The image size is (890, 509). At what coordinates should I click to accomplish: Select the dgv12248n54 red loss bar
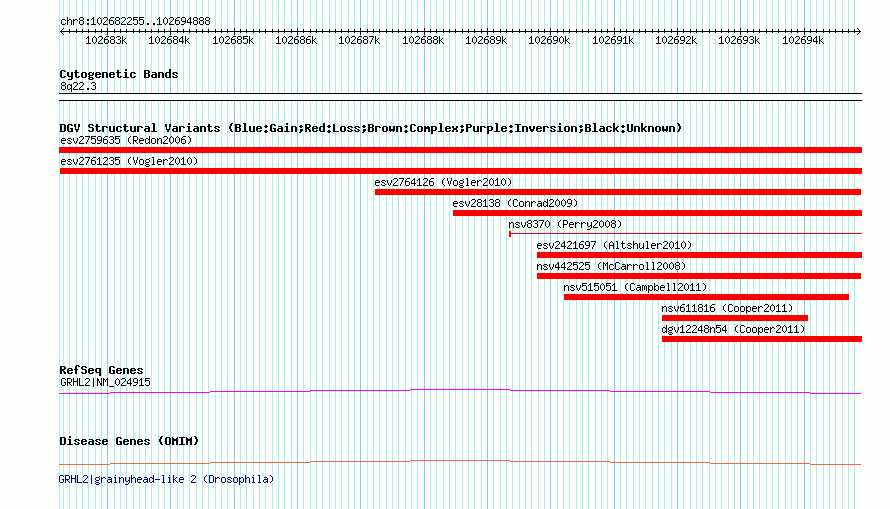[x=762, y=339]
